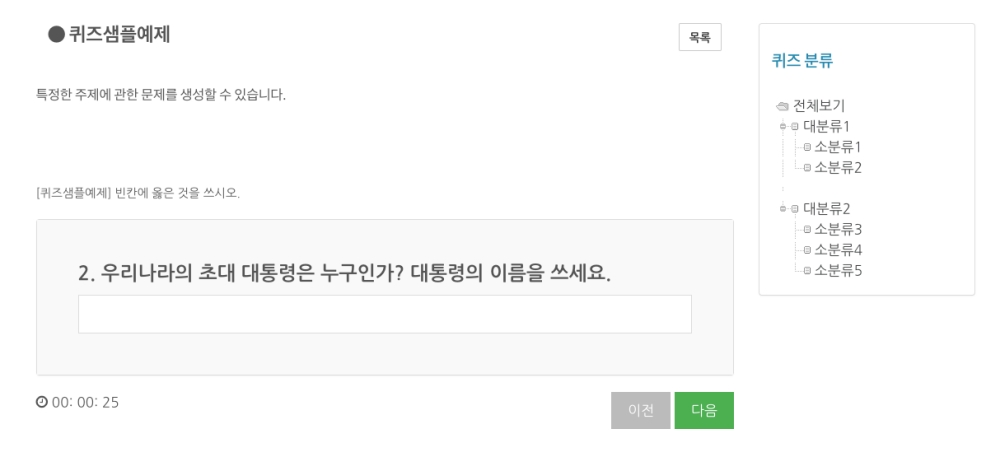This screenshot has height=471, width=1000.
Task: Click the page icon beside 소분류3
Action: pos(807,229)
